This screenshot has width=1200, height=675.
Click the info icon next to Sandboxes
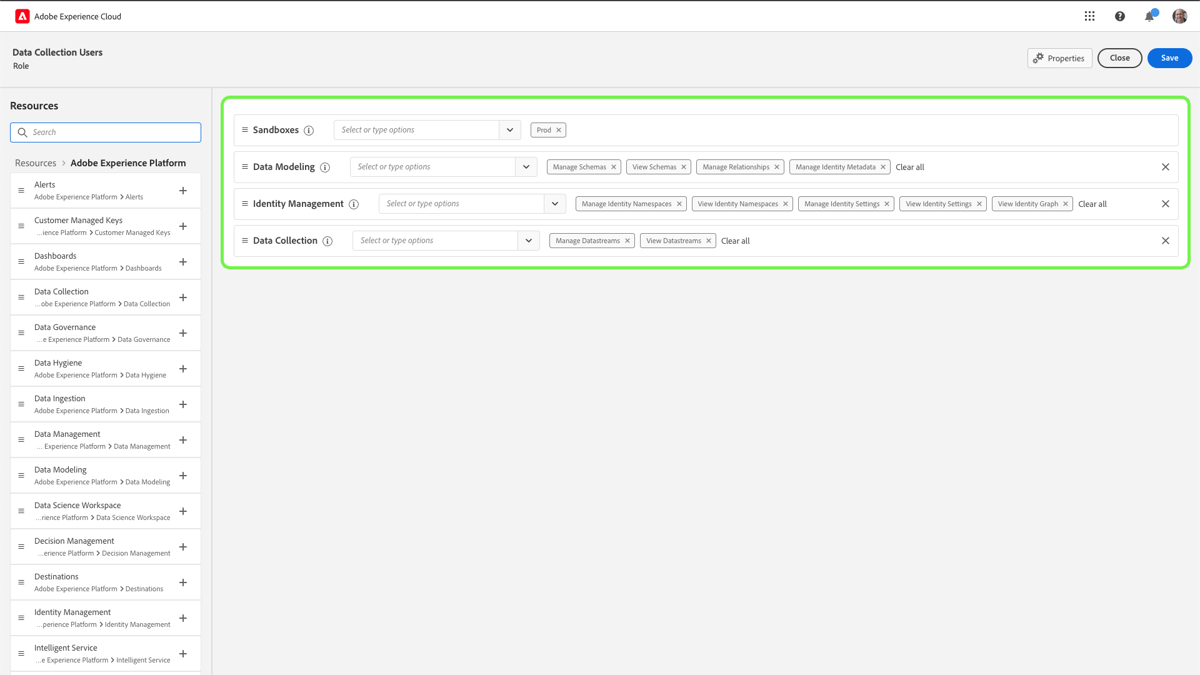pyautogui.click(x=310, y=129)
